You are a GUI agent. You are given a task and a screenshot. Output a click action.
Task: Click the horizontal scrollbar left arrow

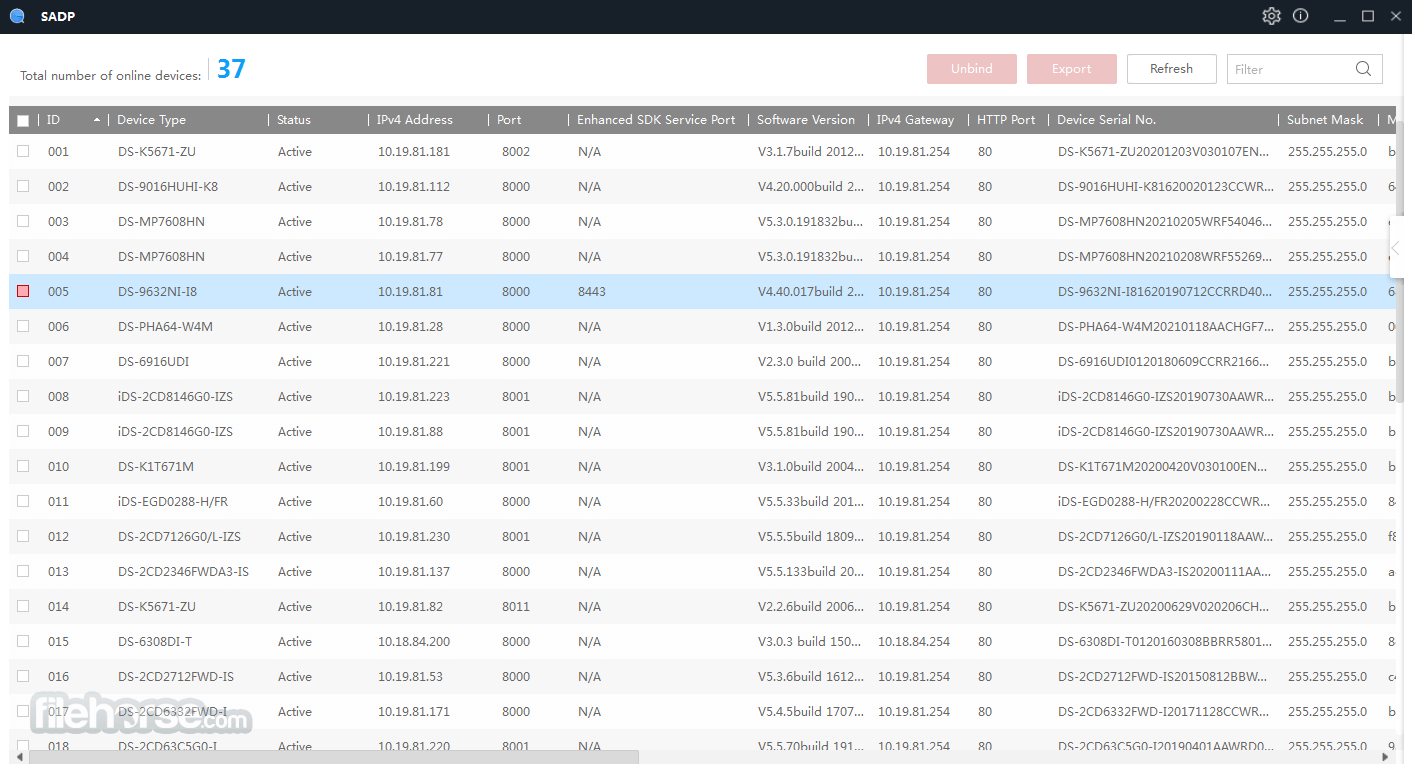tap(20, 757)
